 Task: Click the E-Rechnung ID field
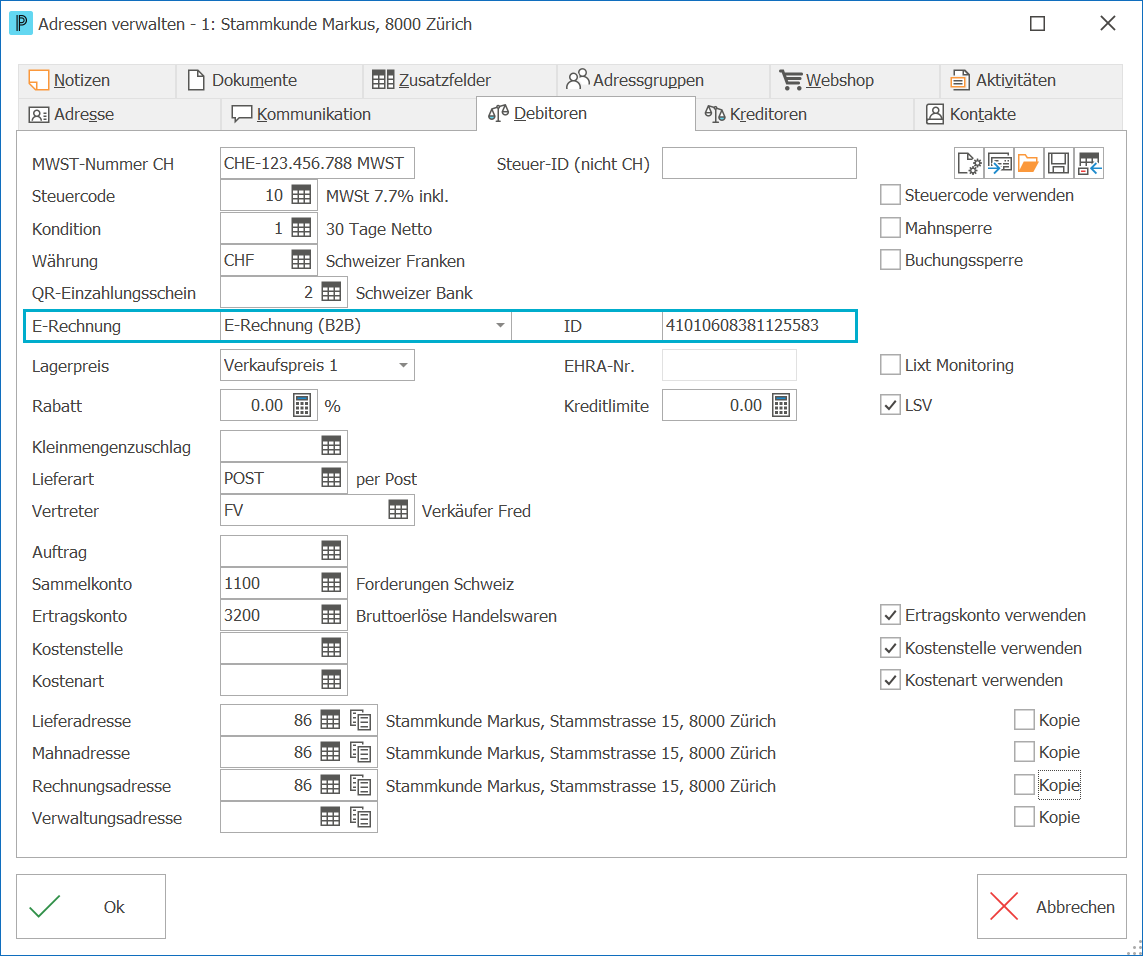pyautogui.click(x=758, y=325)
